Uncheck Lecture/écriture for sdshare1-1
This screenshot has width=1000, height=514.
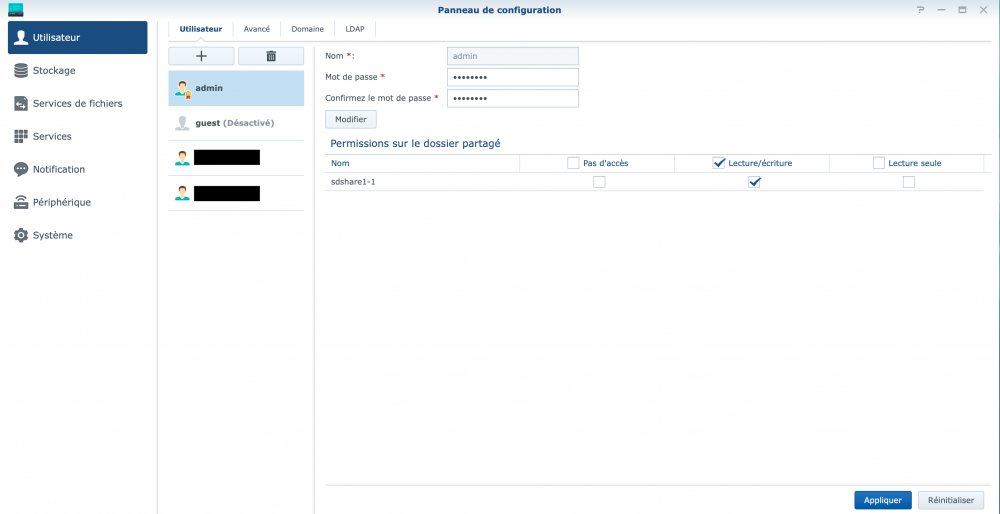tap(754, 182)
